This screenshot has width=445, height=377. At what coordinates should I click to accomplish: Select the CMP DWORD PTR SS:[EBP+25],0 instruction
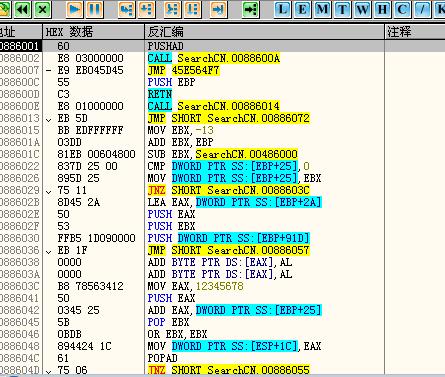(229, 166)
